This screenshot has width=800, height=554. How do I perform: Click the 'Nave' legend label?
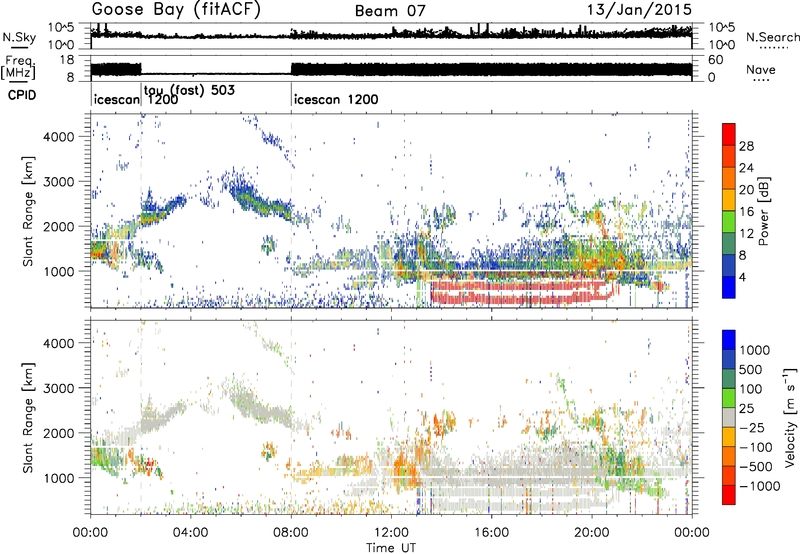(x=761, y=69)
